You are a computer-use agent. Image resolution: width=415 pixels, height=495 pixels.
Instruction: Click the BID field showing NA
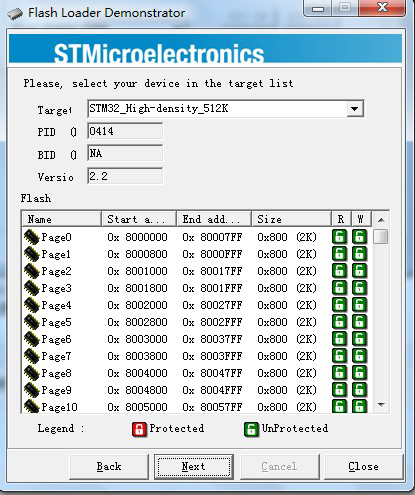click(125, 153)
